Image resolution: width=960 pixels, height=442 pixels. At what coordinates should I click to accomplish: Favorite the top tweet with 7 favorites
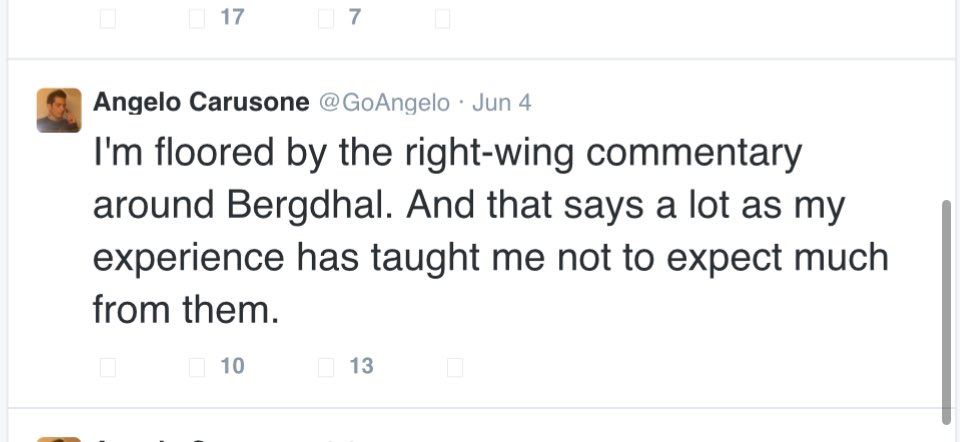click(325, 18)
